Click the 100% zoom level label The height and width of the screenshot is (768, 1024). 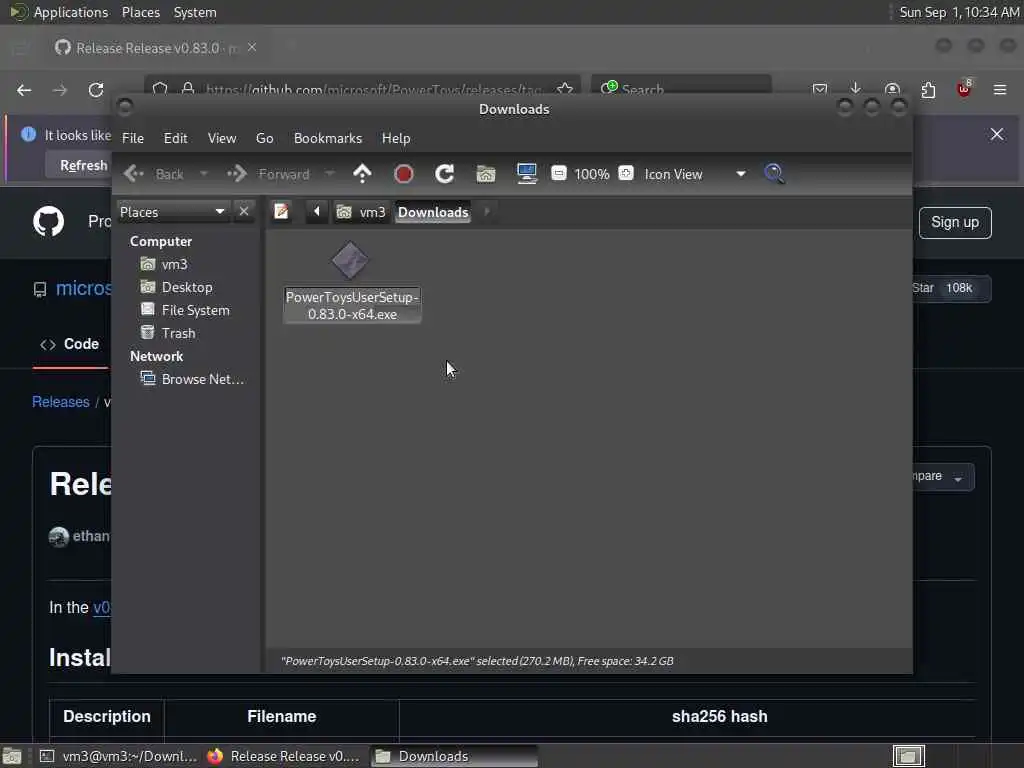pos(592,174)
